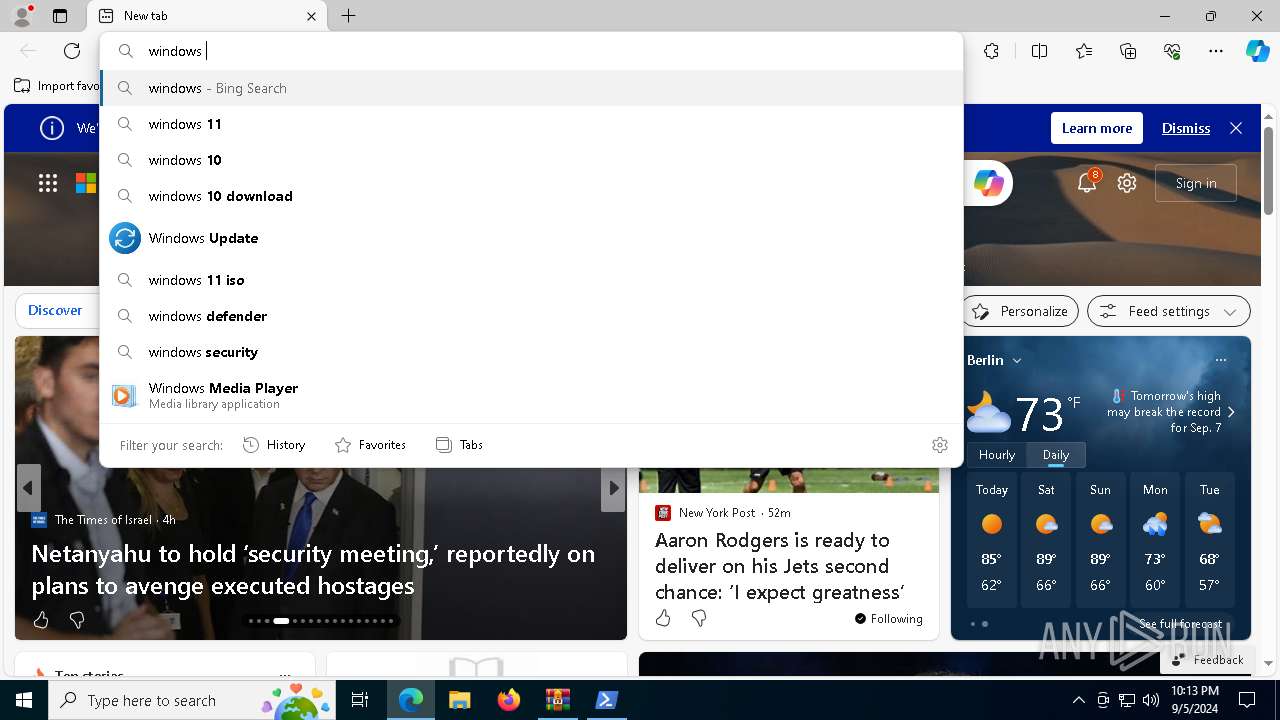Toggle Following for New York Post
The image size is (1280, 720).
pos(889,619)
